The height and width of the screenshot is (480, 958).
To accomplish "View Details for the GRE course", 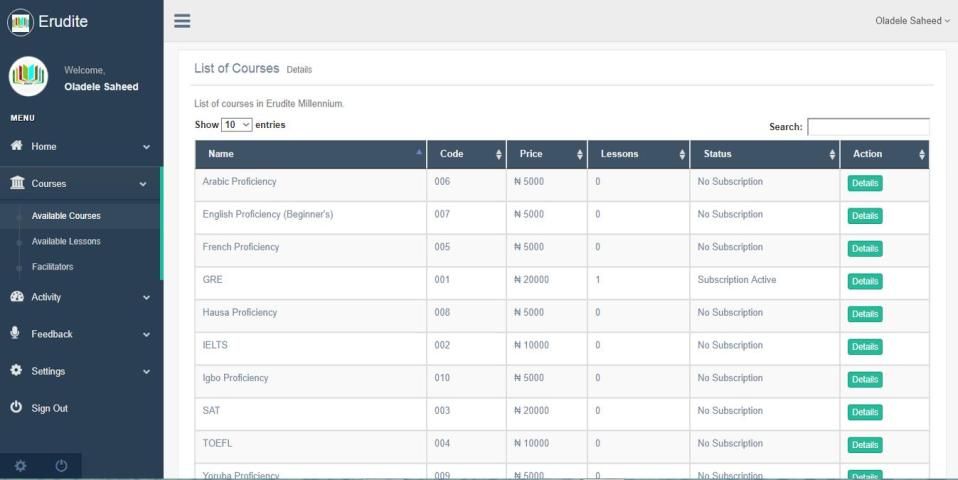I will tap(865, 281).
